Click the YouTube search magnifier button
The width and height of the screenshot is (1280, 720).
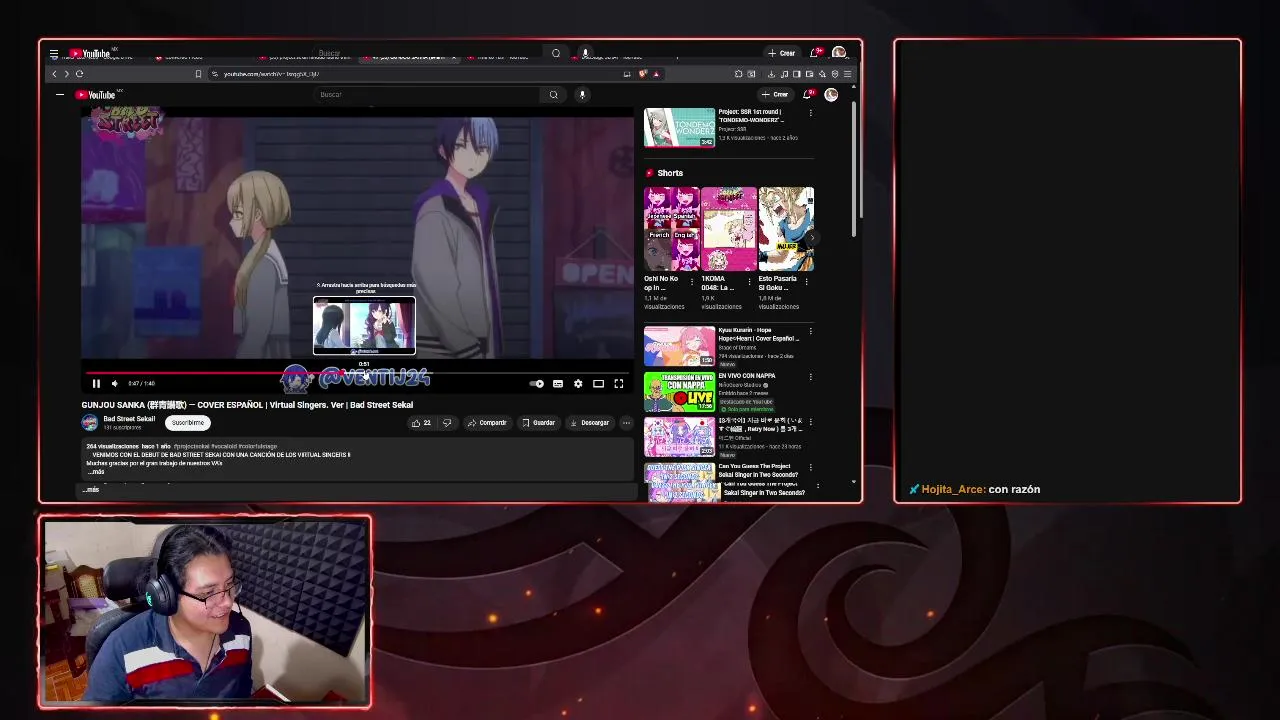[553, 95]
